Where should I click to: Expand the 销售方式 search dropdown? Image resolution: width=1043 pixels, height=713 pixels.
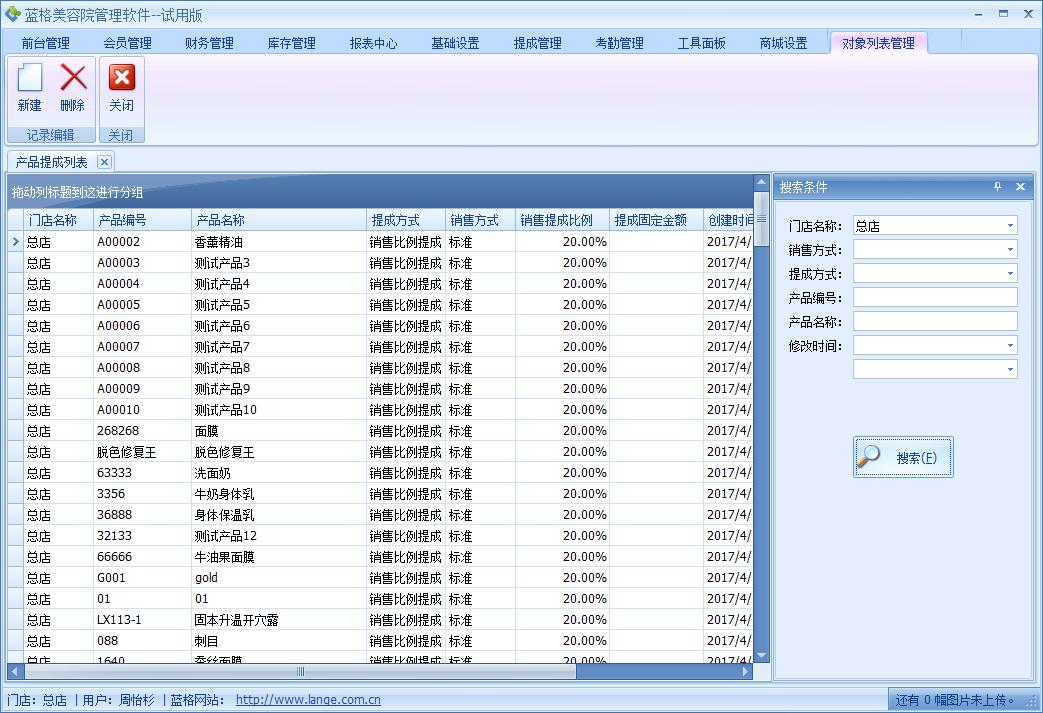(x=1010, y=249)
